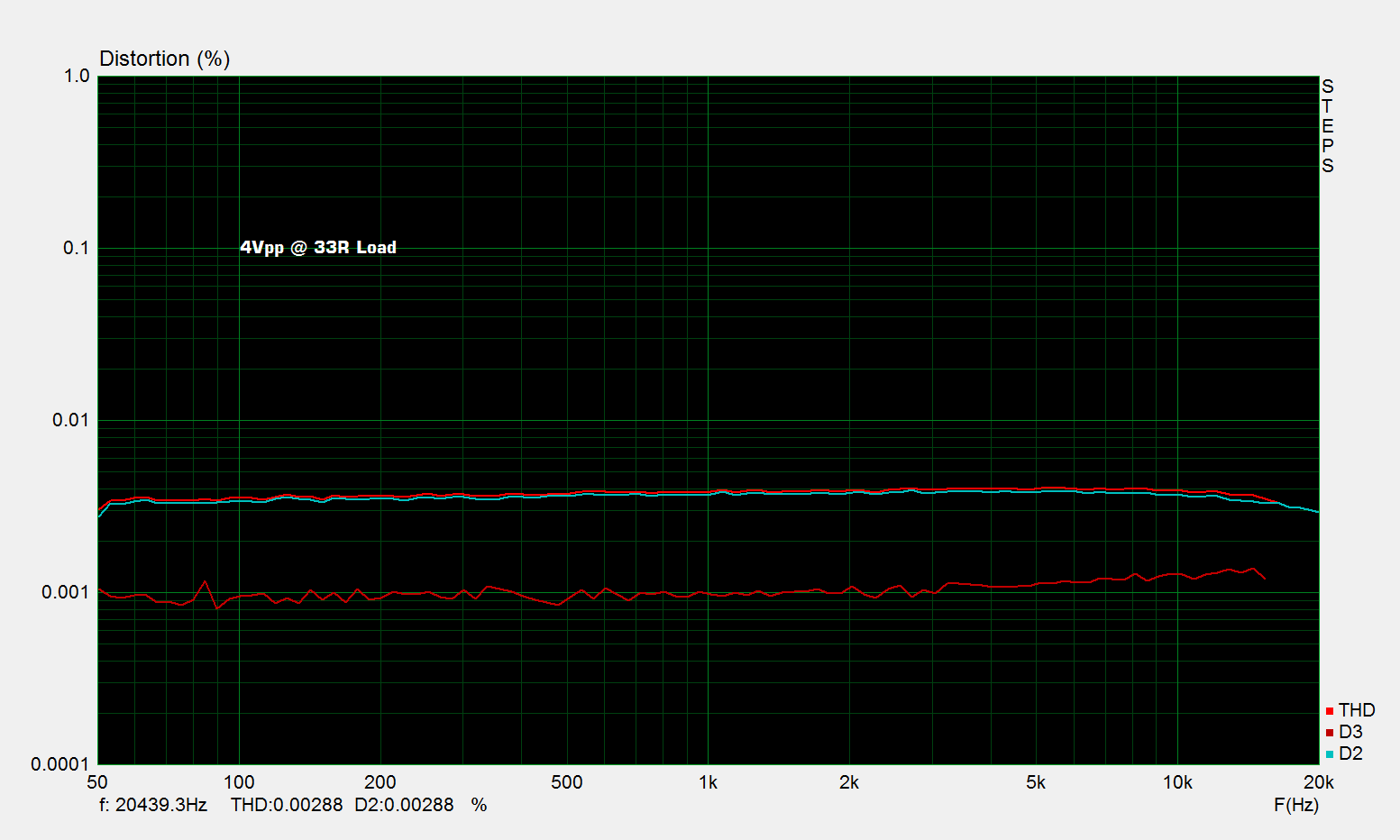
Task: Click the 'THD:0.00288' readout value
Action: pos(287,805)
